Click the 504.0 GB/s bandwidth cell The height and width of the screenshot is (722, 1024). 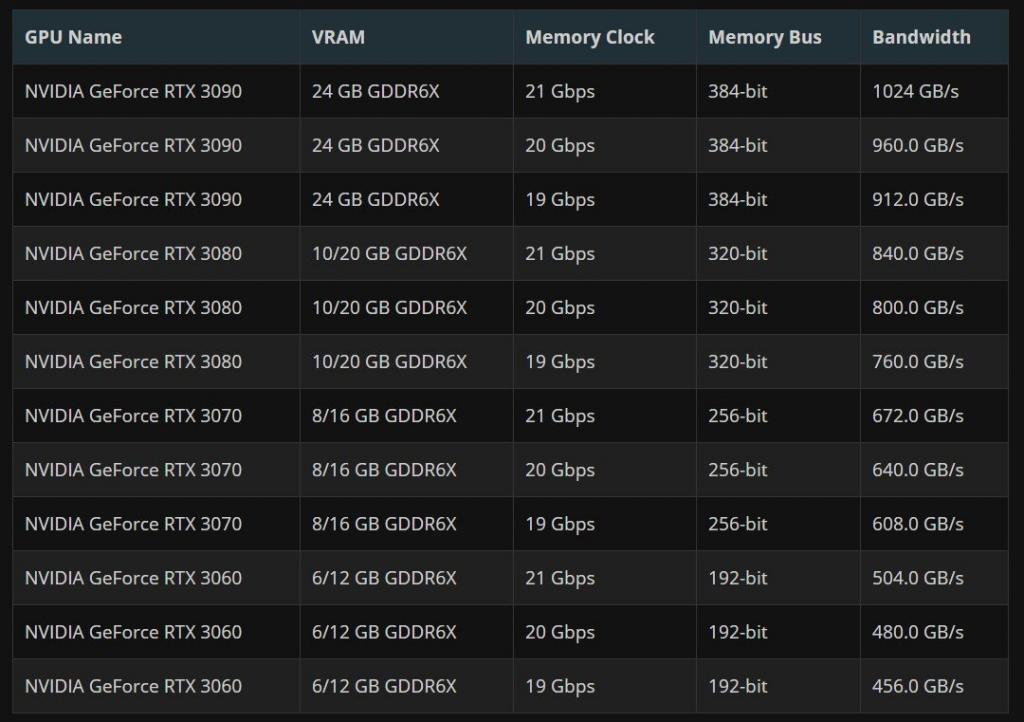tap(917, 577)
